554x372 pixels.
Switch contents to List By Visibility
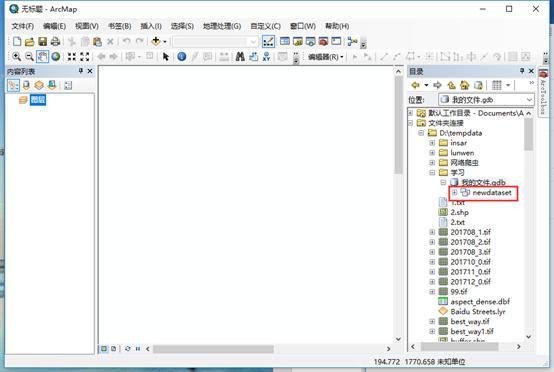point(39,85)
